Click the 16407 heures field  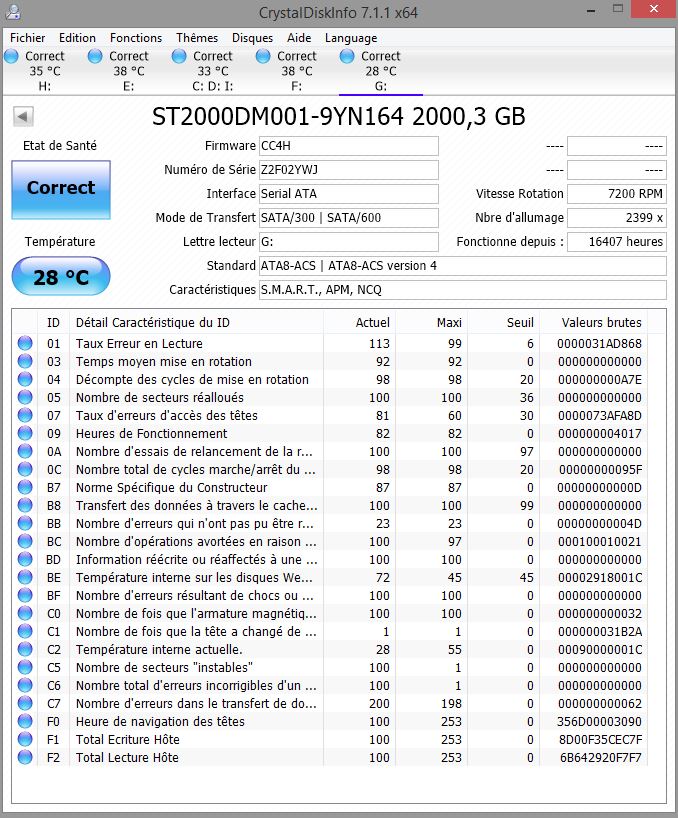(x=616, y=242)
